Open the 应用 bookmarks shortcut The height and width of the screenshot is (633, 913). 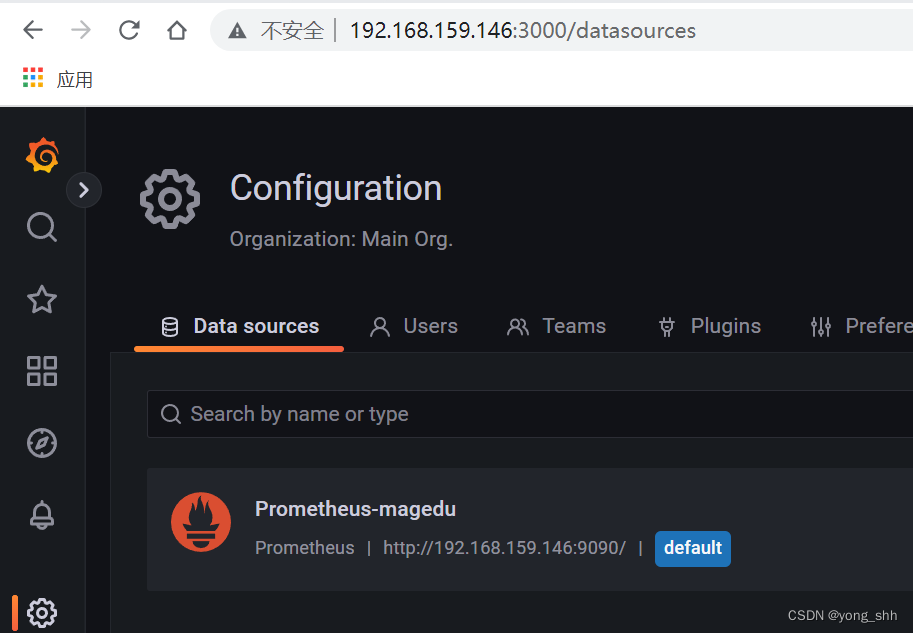click(57, 77)
